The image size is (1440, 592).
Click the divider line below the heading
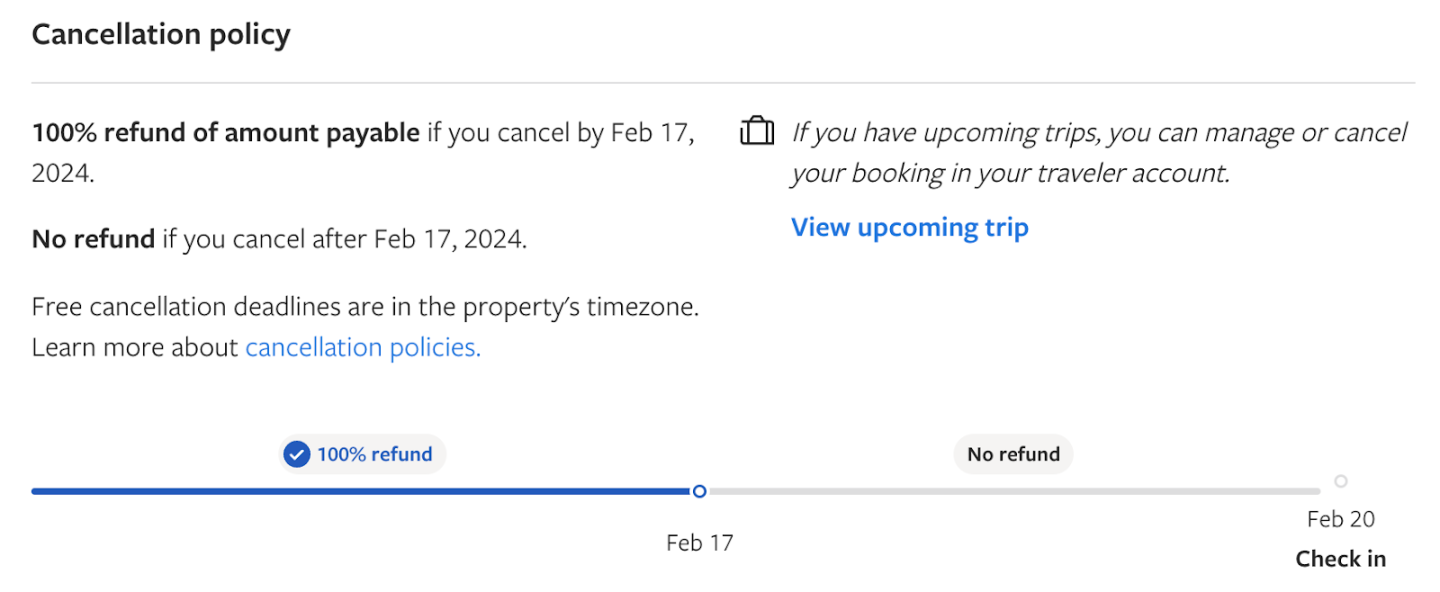pyautogui.click(x=723, y=82)
